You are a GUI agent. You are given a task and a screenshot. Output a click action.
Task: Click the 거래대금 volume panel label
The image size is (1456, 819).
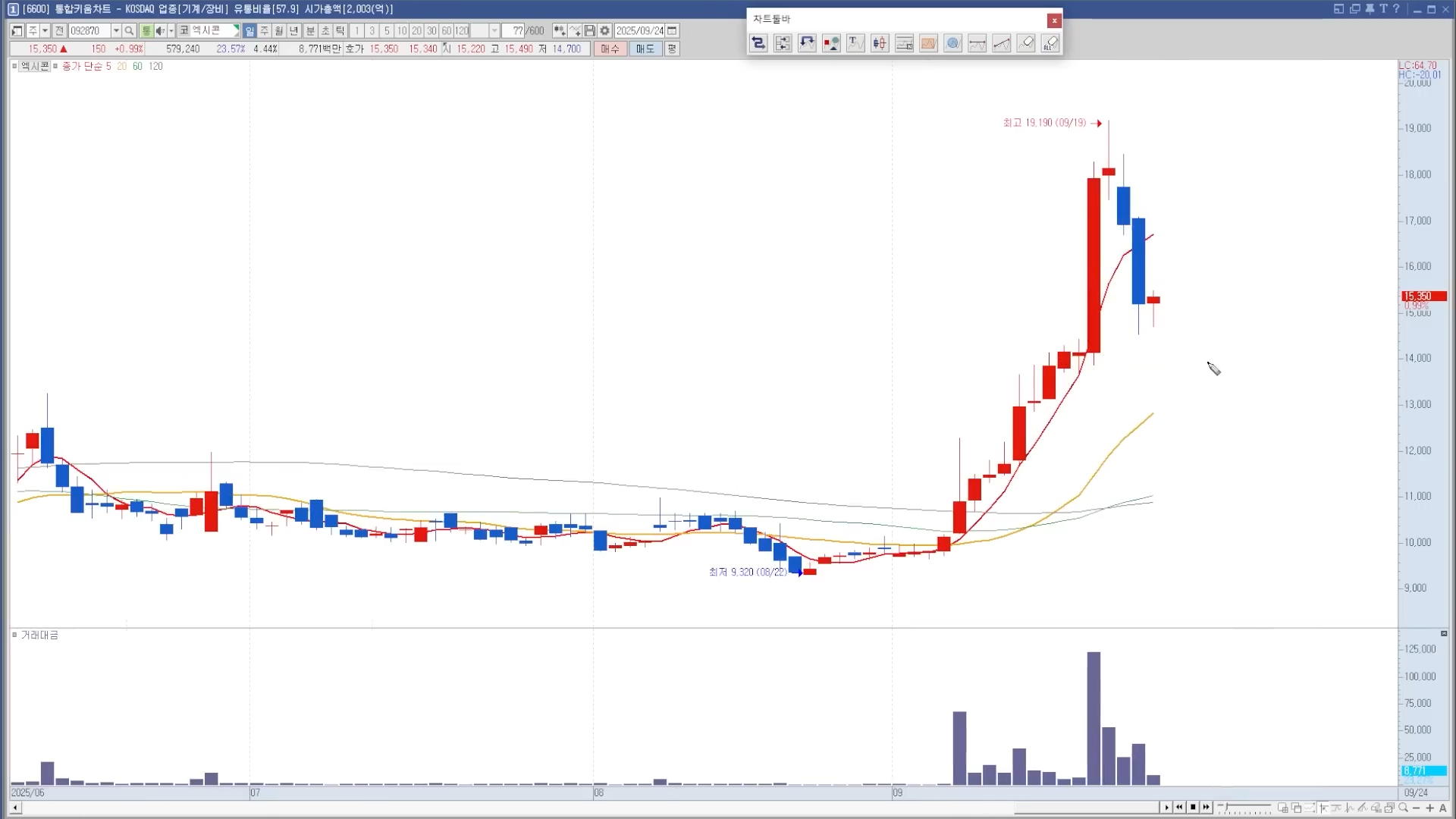(39, 635)
